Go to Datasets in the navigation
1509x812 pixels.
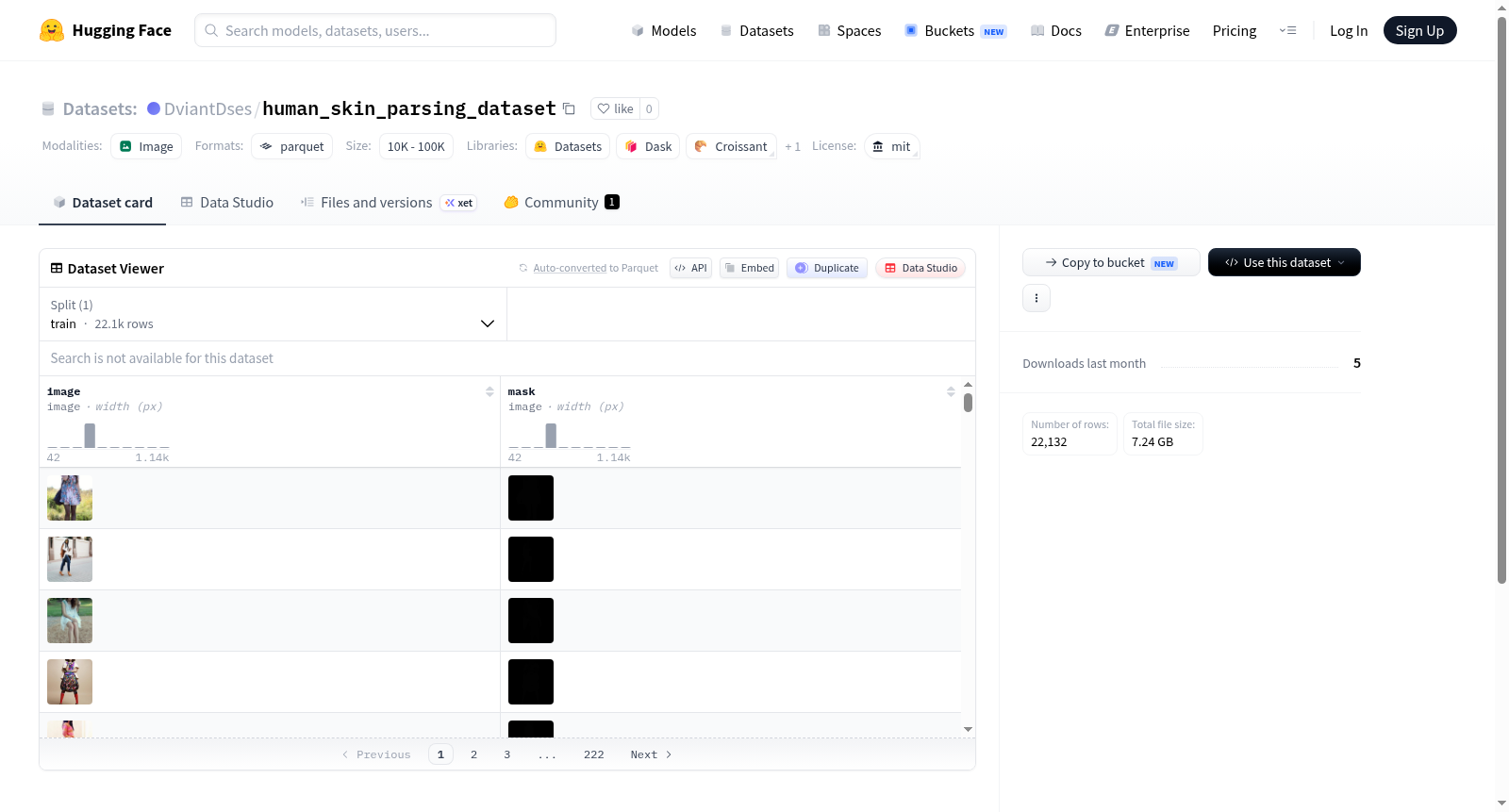(x=757, y=30)
